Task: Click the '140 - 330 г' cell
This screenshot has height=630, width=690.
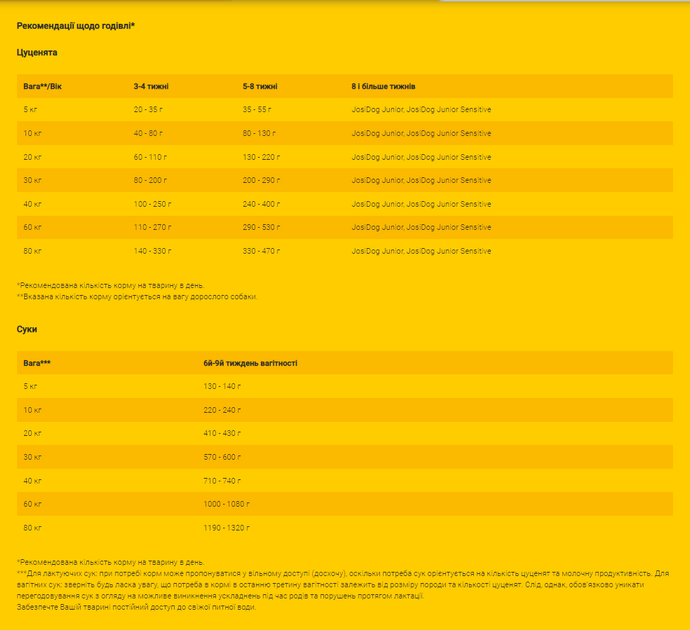Action: 152,251
